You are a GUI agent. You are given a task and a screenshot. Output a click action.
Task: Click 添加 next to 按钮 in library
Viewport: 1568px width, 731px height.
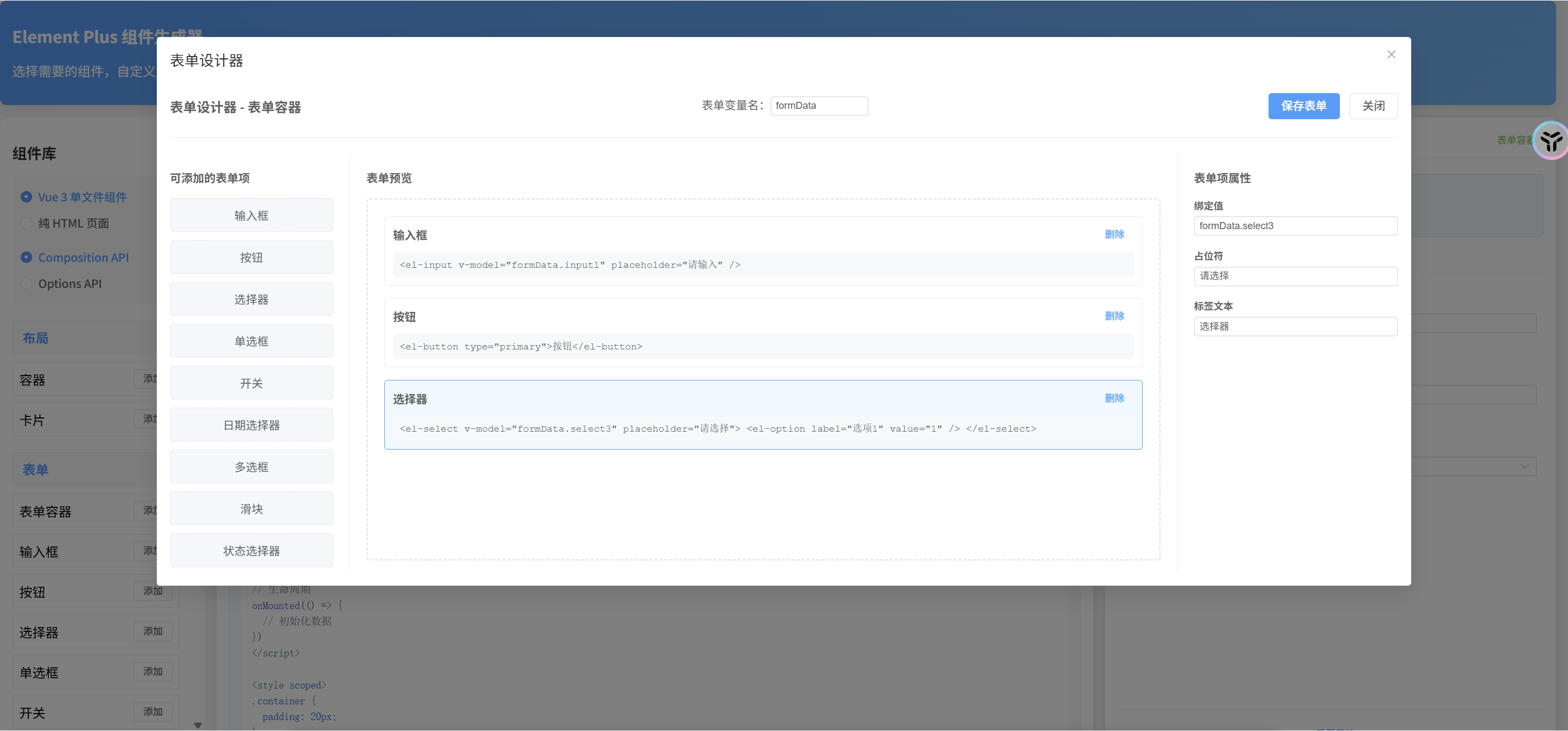pyautogui.click(x=152, y=591)
